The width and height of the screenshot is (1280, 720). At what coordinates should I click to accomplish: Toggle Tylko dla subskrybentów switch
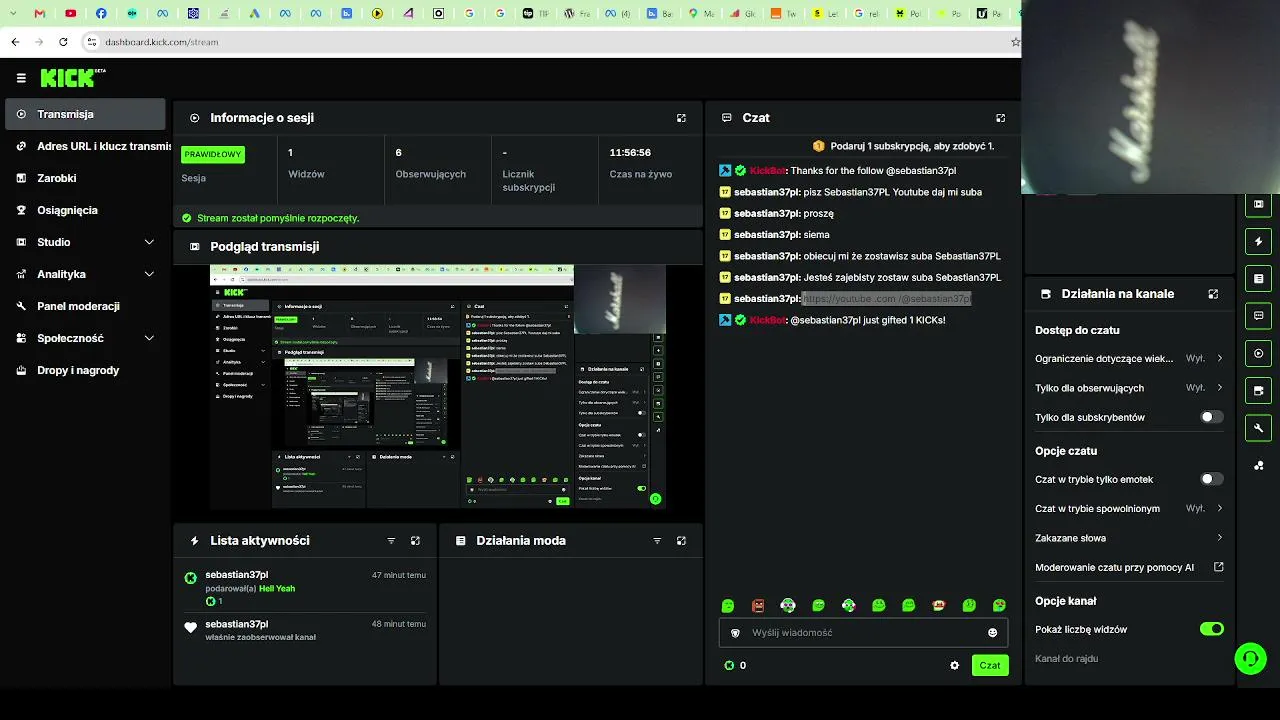coord(1211,418)
